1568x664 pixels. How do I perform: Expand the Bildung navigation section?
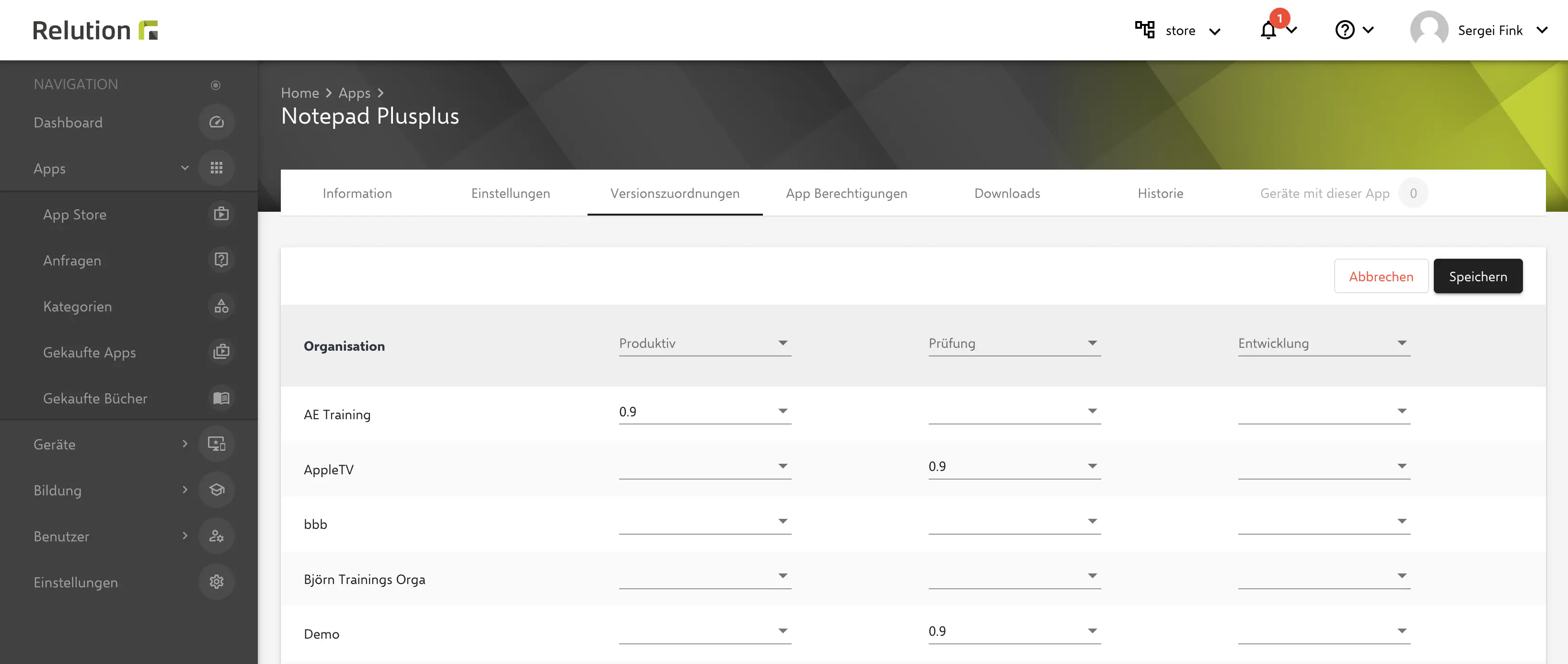click(x=184, y=490)
